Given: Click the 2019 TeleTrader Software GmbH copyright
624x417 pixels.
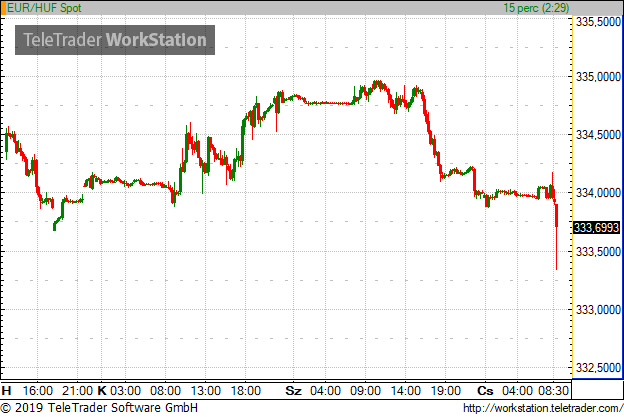Looking at the screenshot, I should click(99, 408).
